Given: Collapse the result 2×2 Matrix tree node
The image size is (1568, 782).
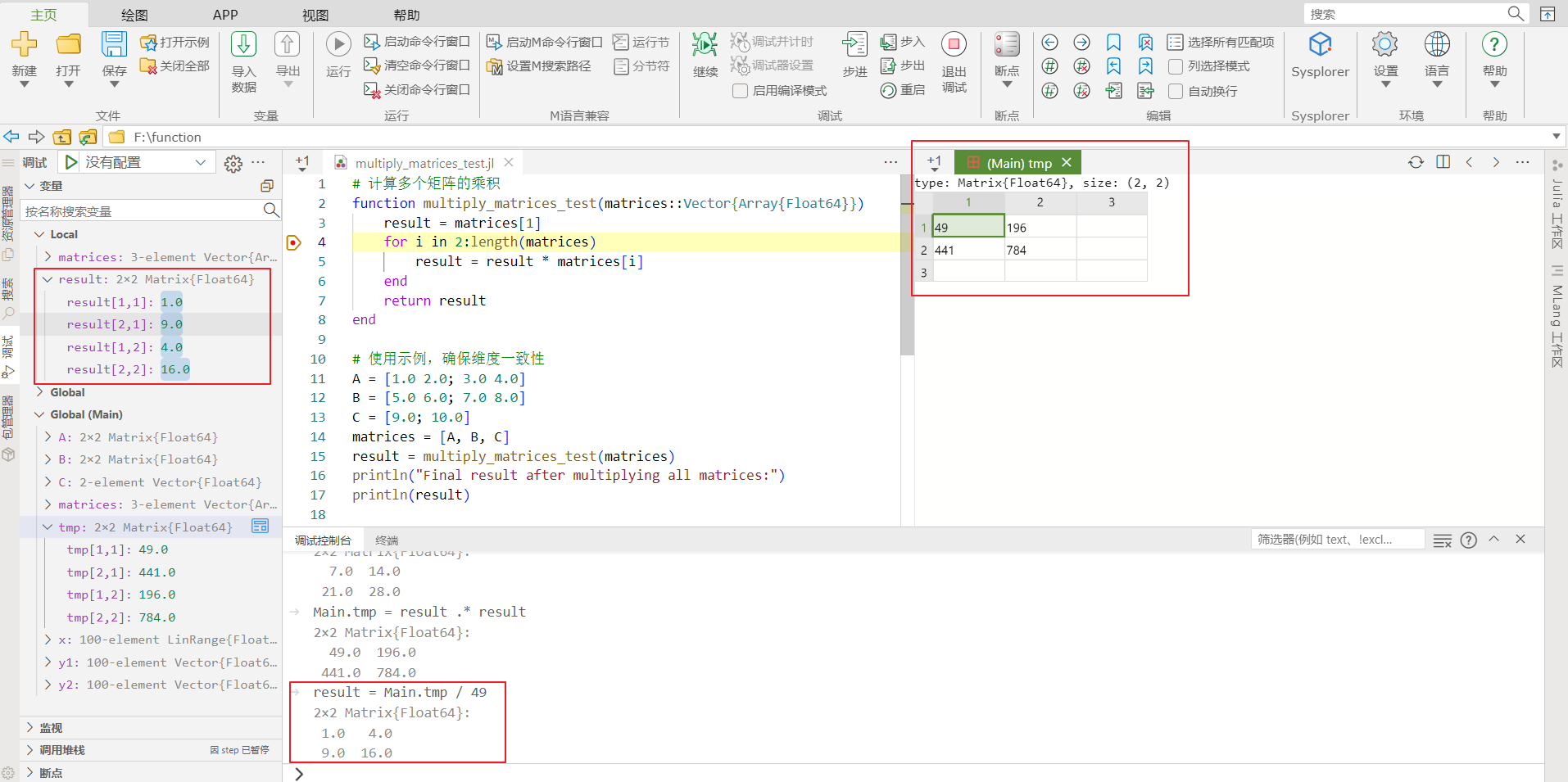Looking at the screenshot, I should 48,279.
